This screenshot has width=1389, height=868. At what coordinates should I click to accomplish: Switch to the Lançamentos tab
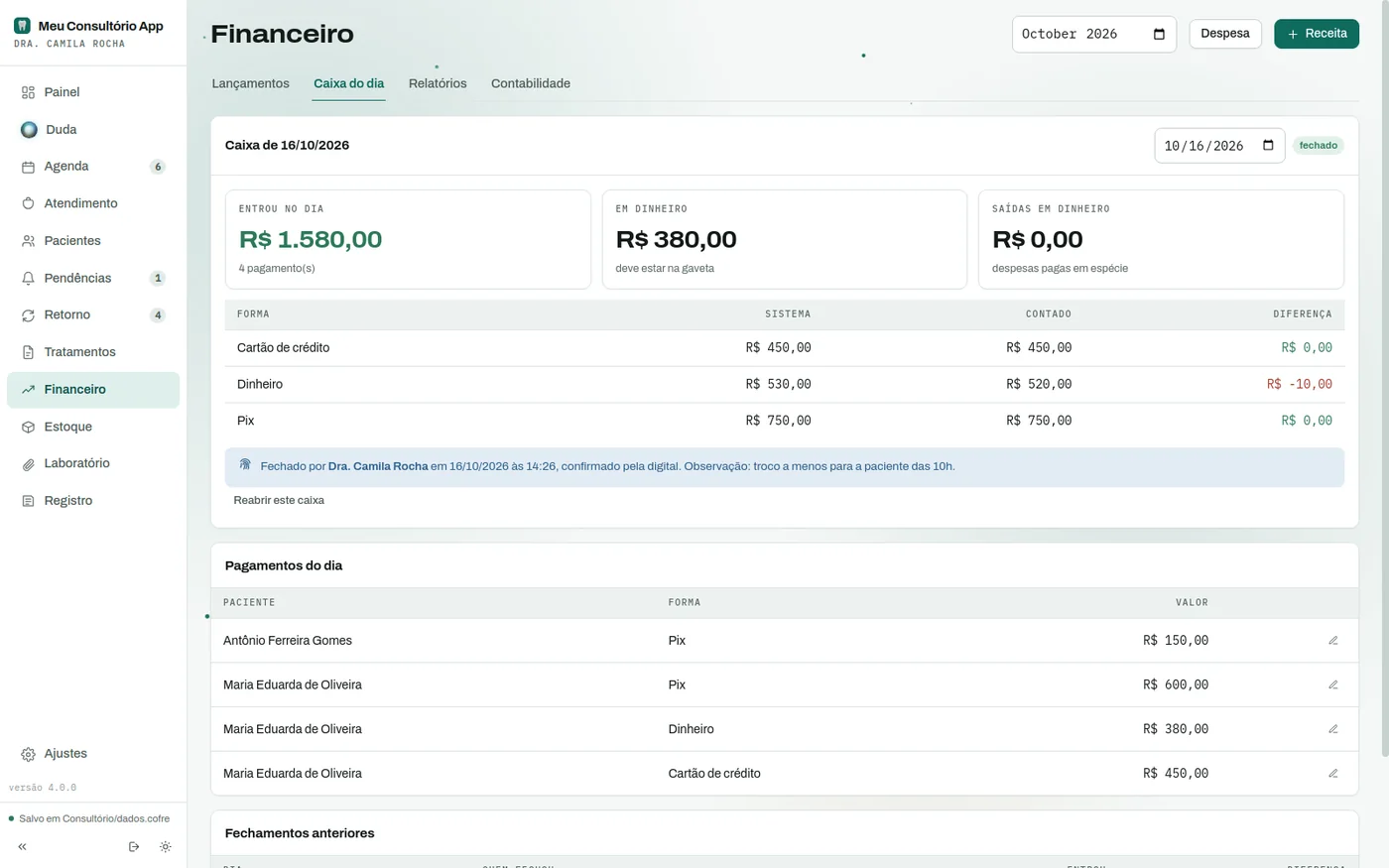coord(251,83)
